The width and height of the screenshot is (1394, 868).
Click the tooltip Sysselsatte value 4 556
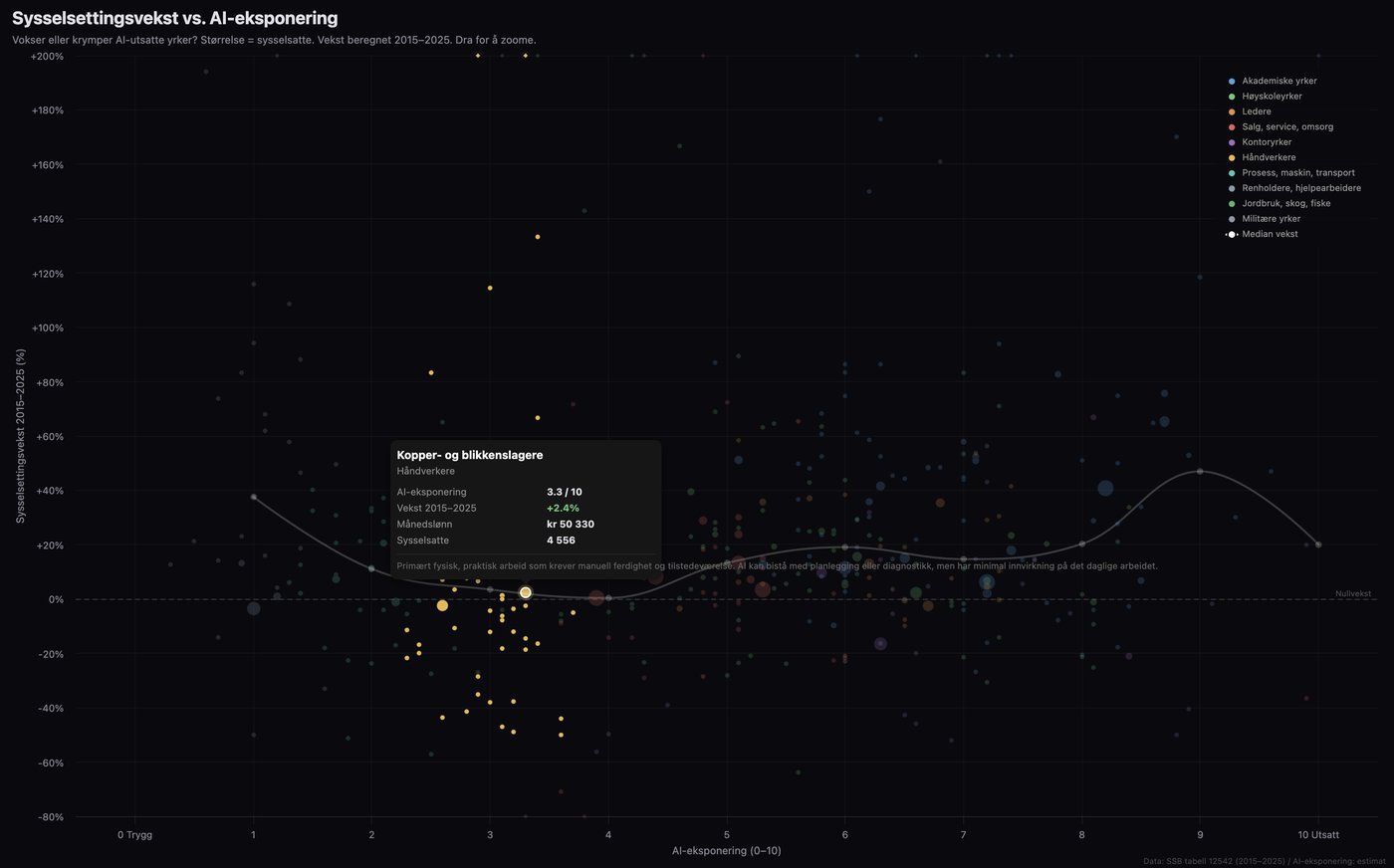pyautogui.click(x=561, y=541)
